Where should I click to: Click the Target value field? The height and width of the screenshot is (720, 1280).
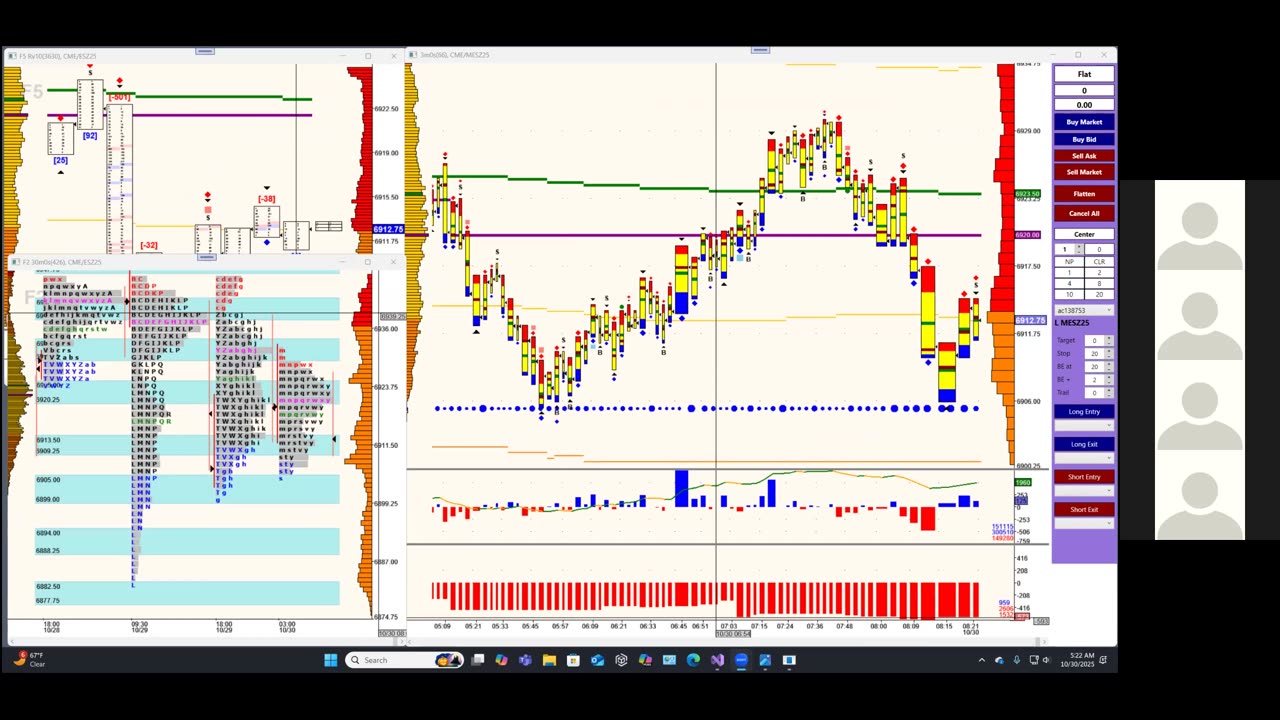click(1094, 340)
